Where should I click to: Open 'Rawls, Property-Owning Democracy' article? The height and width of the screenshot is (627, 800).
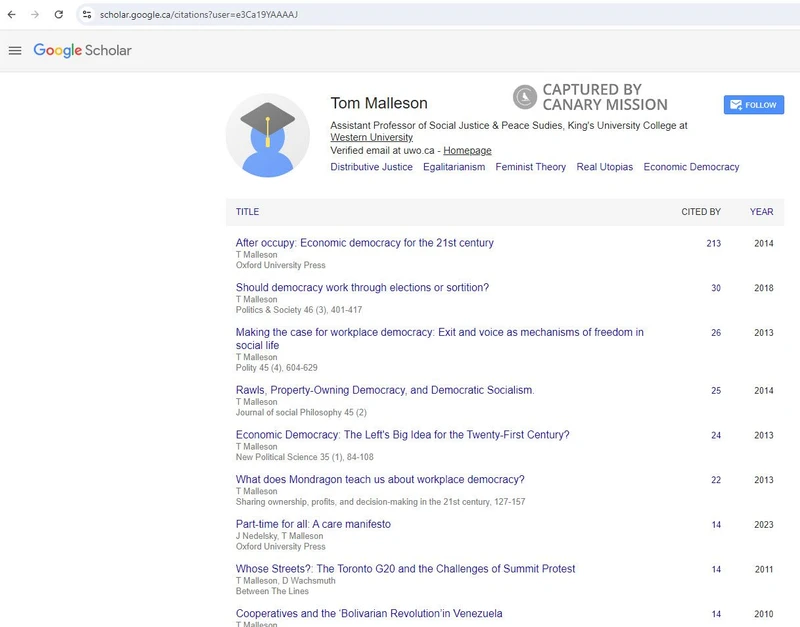[x=385, y=390]
